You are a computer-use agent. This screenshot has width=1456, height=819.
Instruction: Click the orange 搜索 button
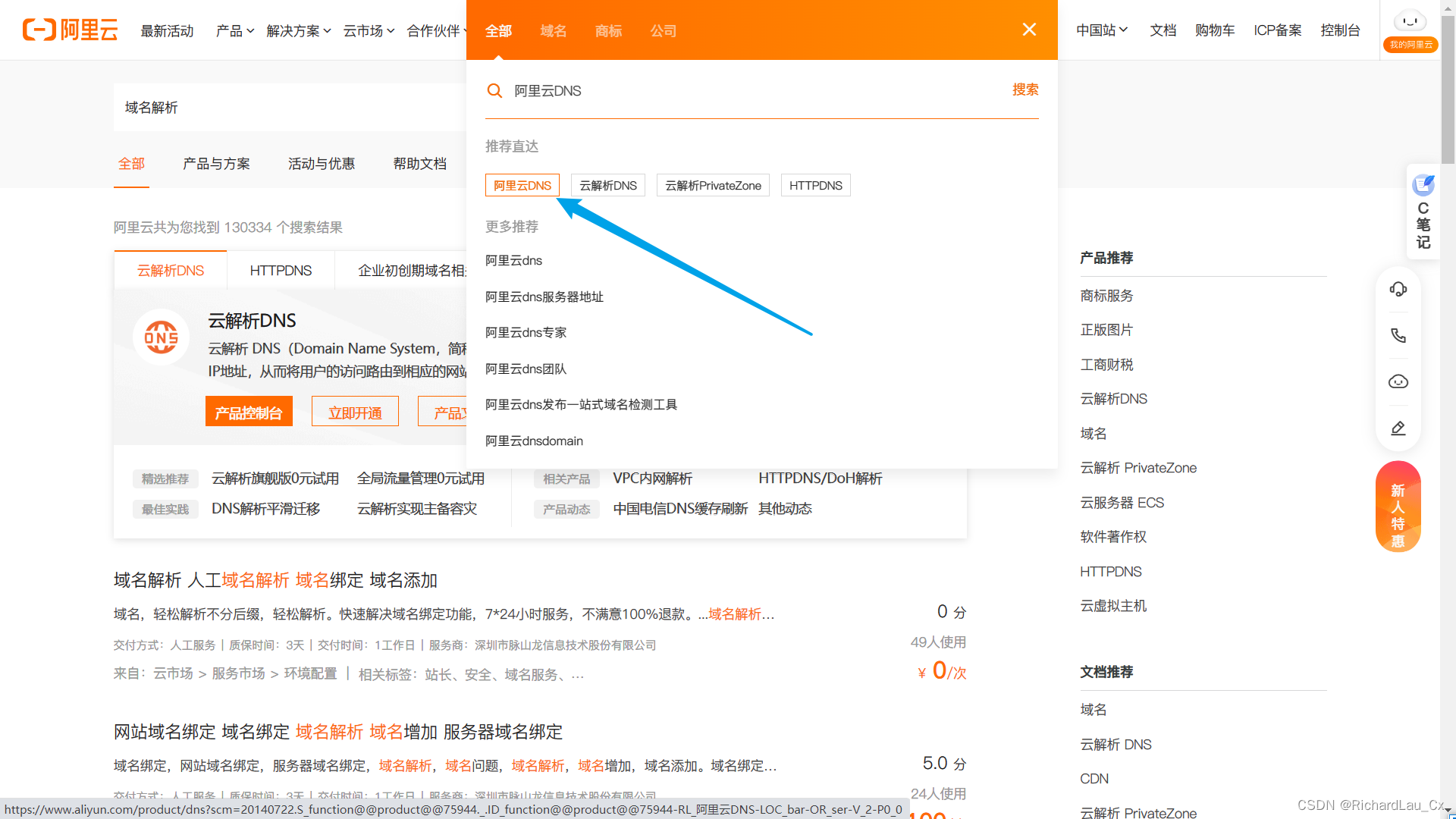click(x=1025, y=89)
